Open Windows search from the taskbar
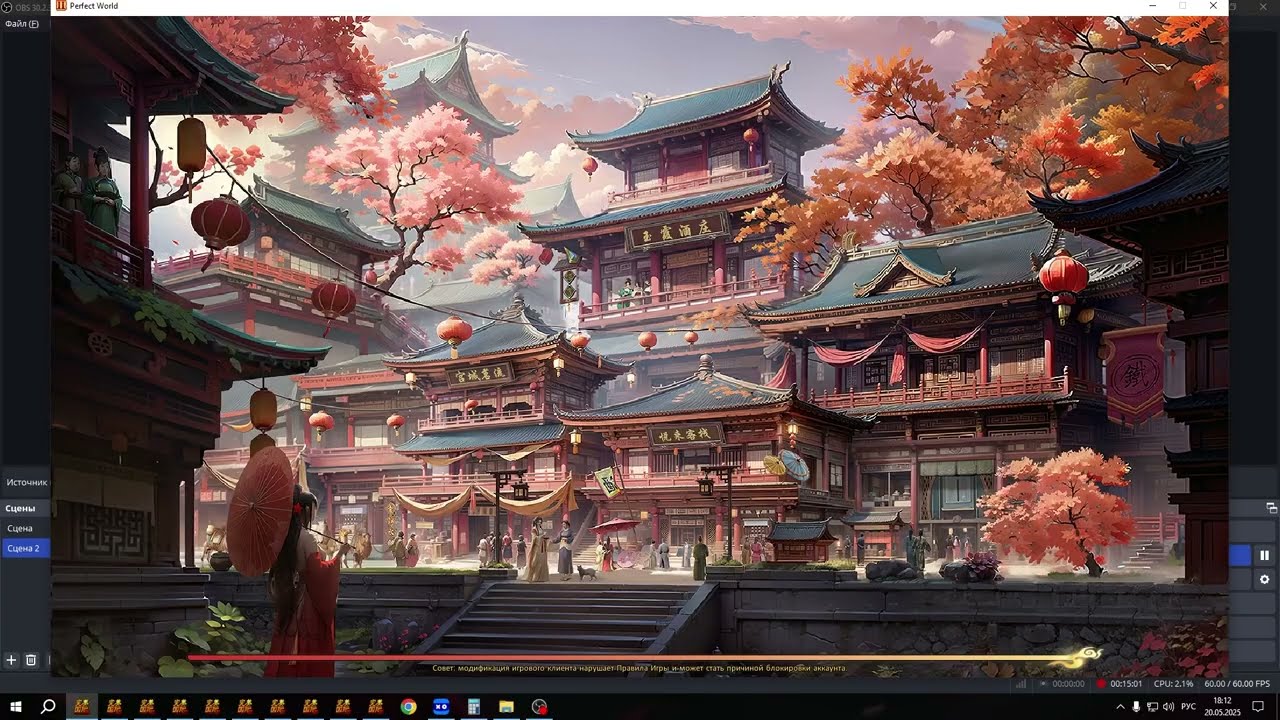This screenshot has width=1280, height=720. point(48,707)
